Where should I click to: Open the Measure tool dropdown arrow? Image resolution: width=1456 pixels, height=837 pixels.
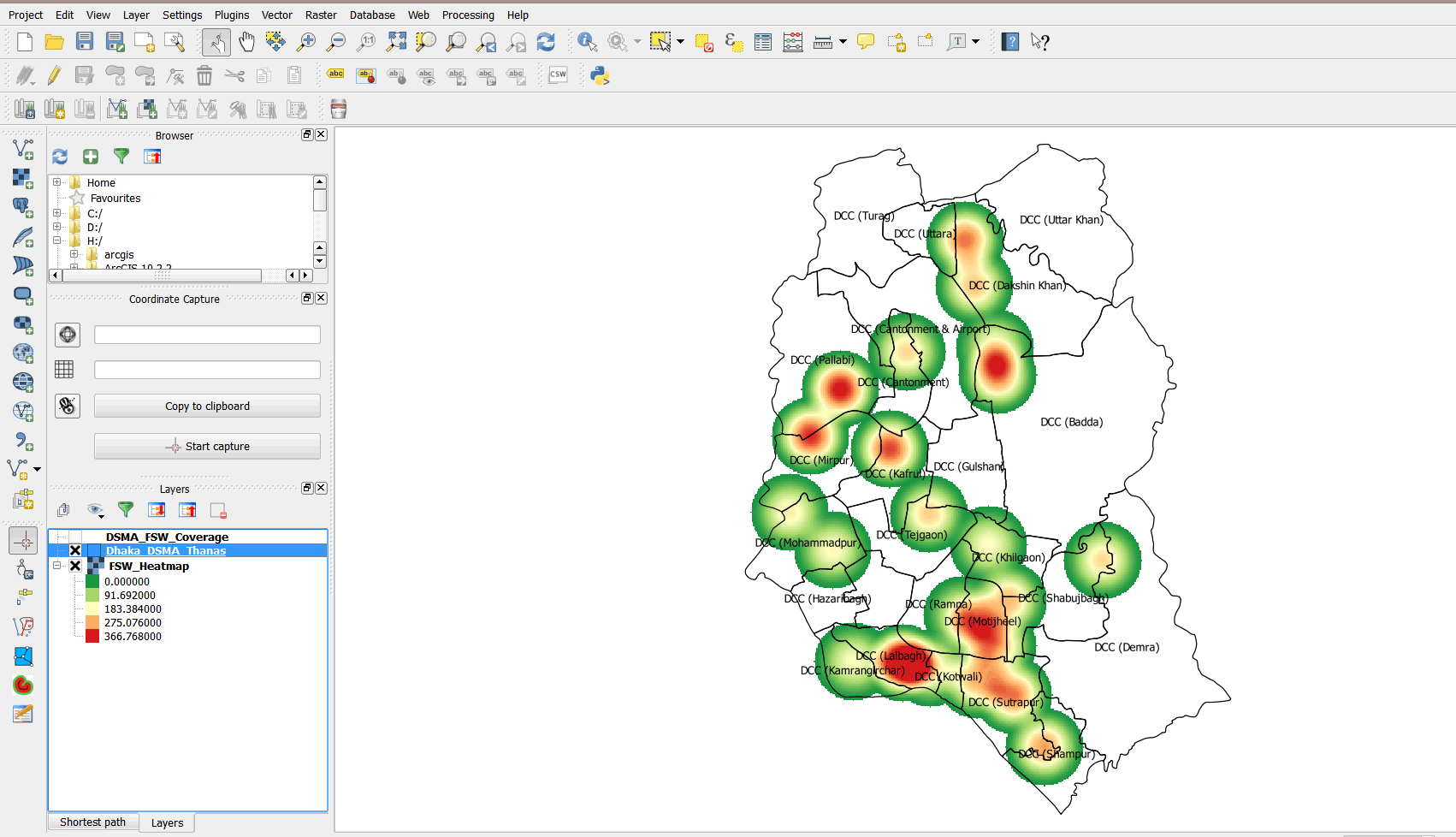pyautogui.click(x=843, y=42)
